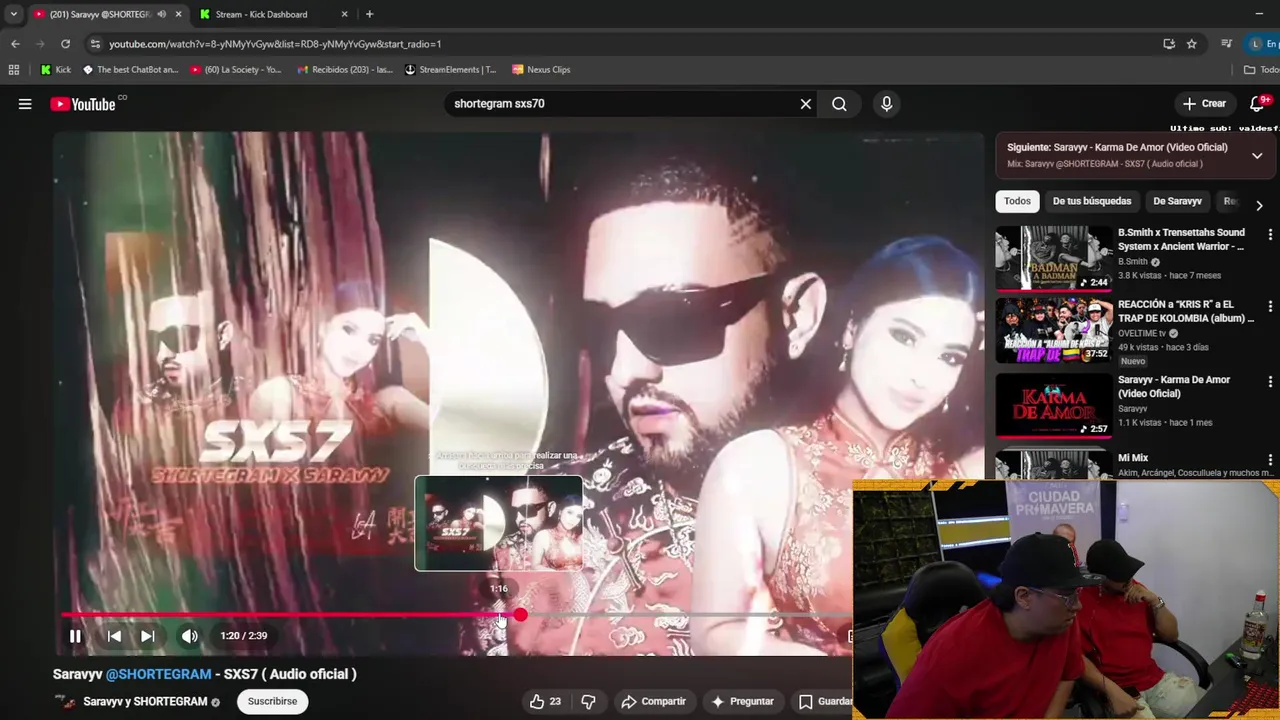Go to the previous video
Image resolution: width=1280 pixels, height=720 pixels.
tap(114, 636)
